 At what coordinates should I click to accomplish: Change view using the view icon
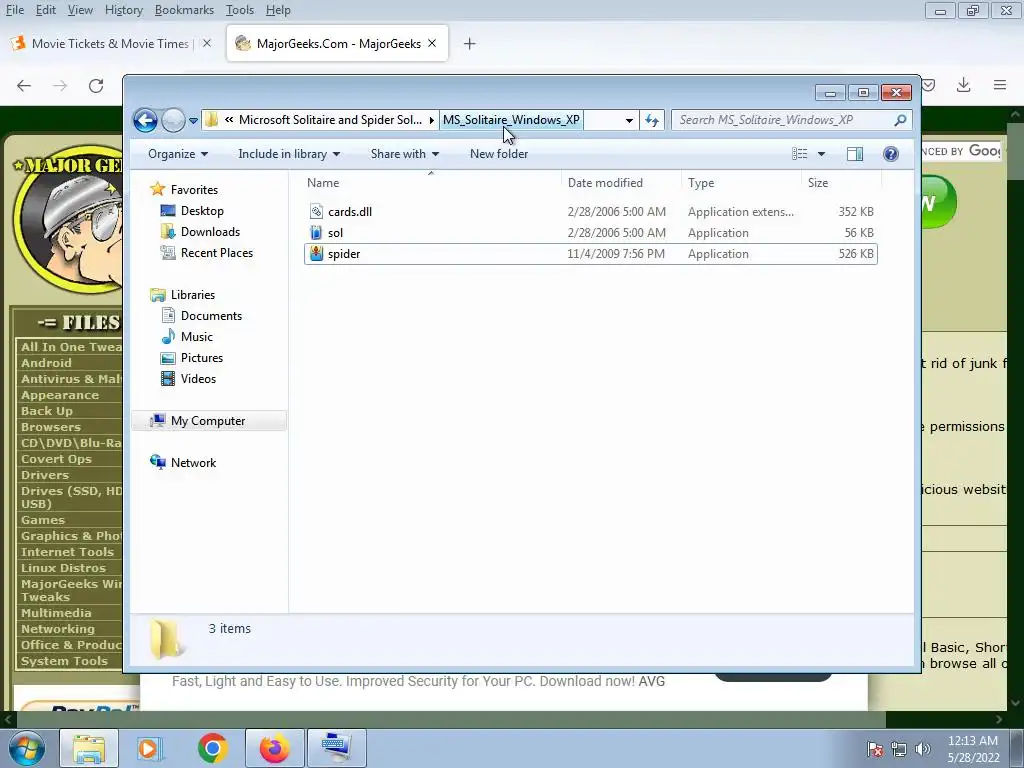[799, 153]
